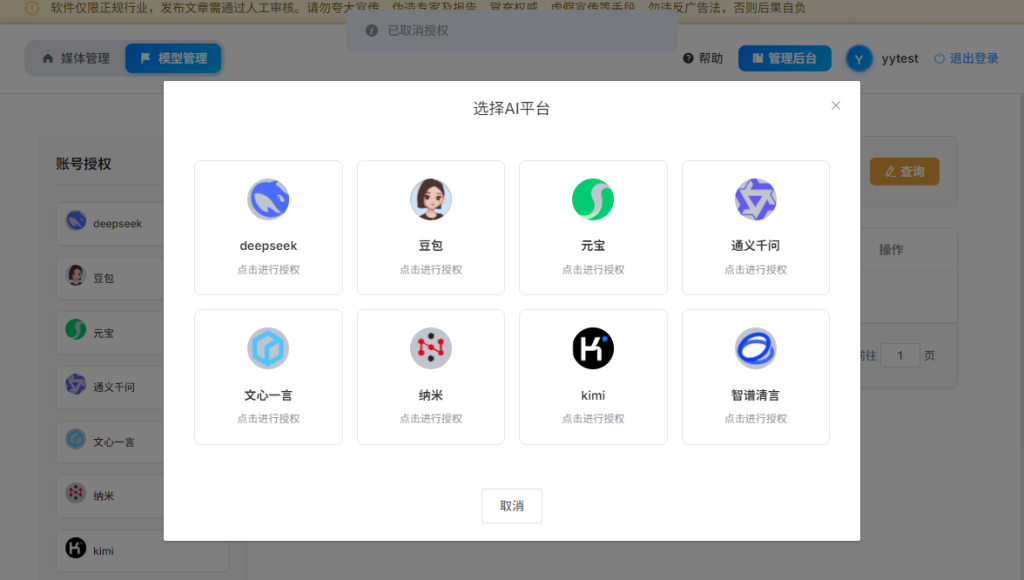Click the 智谱清言 card name label

pyautogui.click(x=756, y=395)
